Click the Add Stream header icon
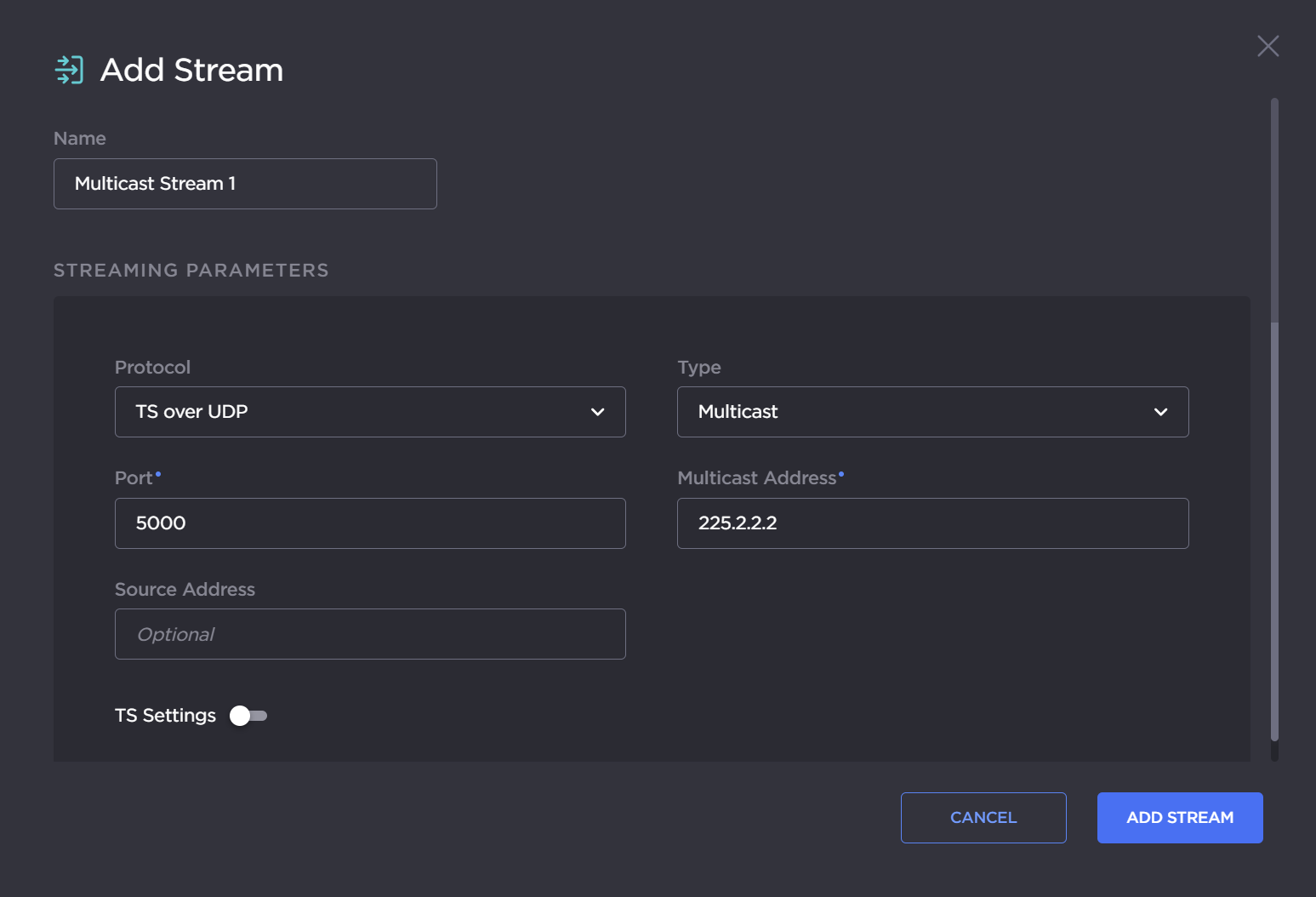 (69, 70)
